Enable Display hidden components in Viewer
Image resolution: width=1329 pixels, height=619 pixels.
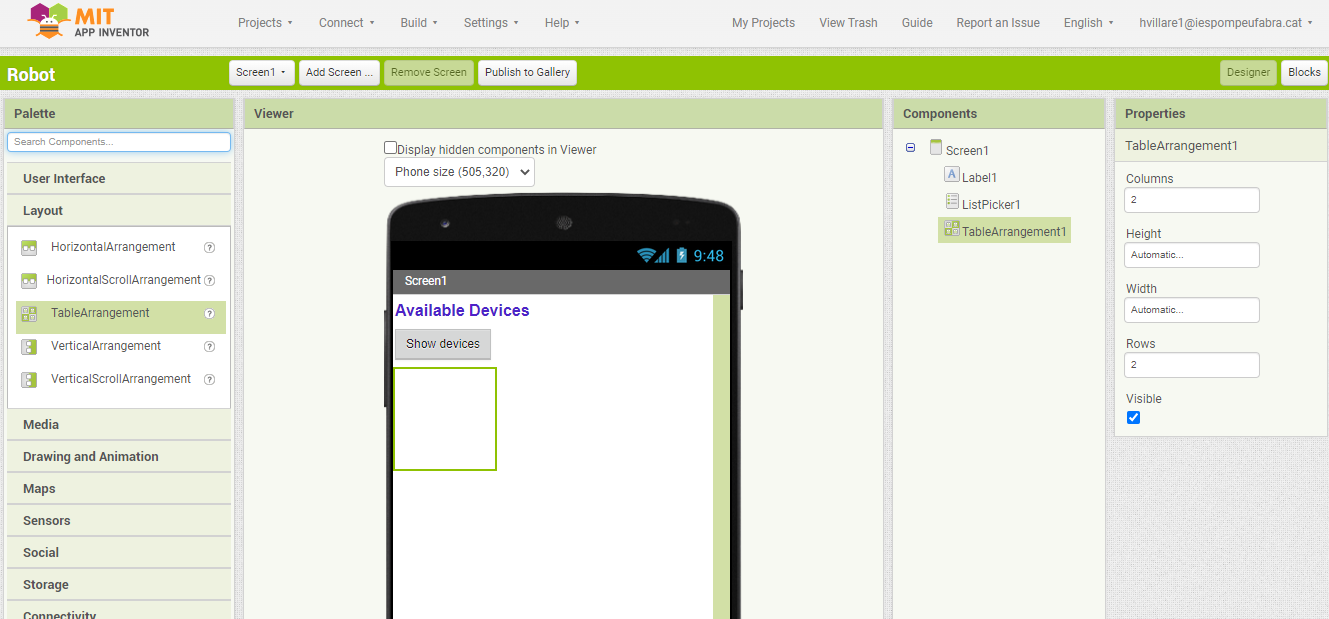tap(391, 148)
